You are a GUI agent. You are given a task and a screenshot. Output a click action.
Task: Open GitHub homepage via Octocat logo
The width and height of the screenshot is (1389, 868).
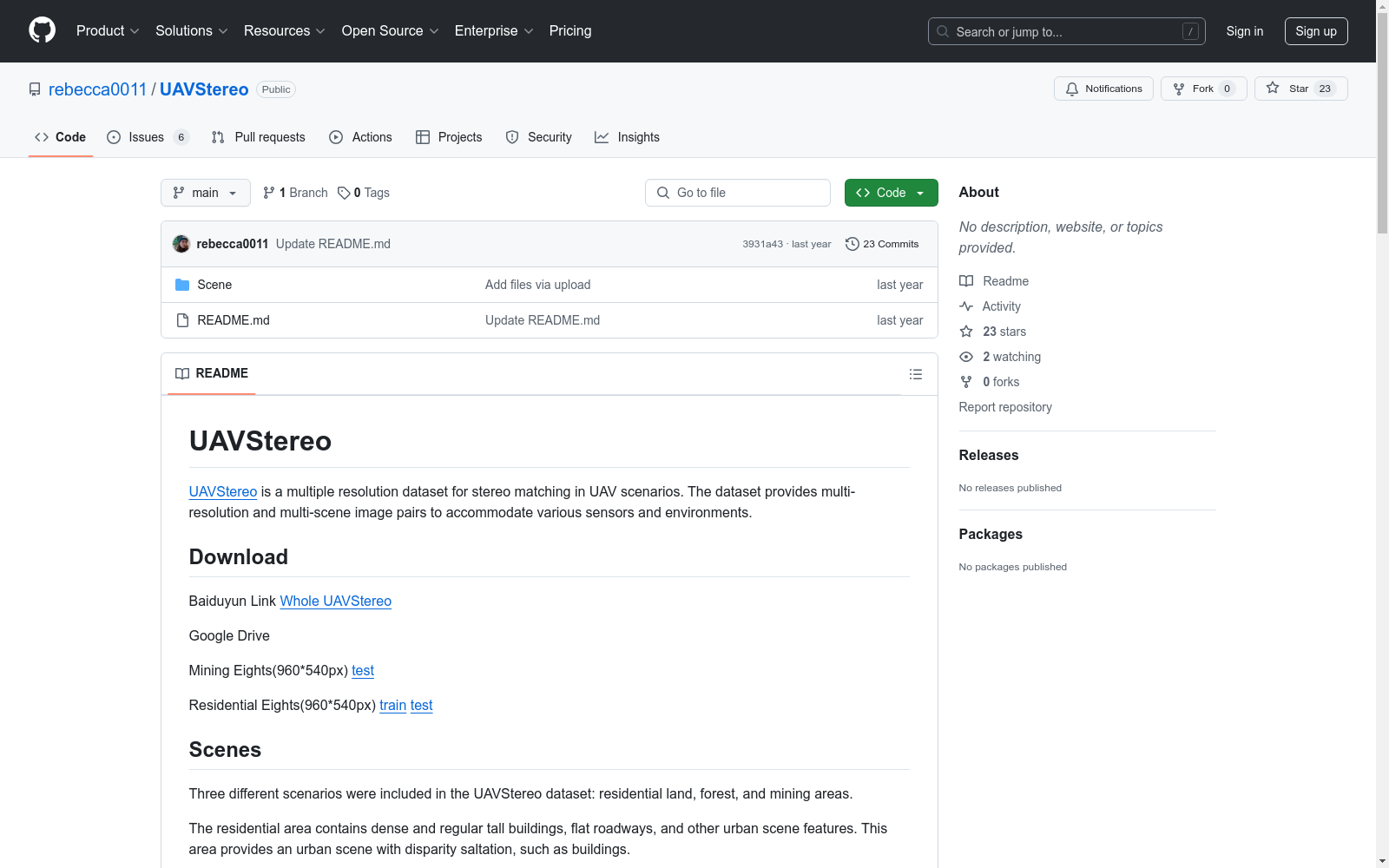pyautogui.click(x=42, y=30)
